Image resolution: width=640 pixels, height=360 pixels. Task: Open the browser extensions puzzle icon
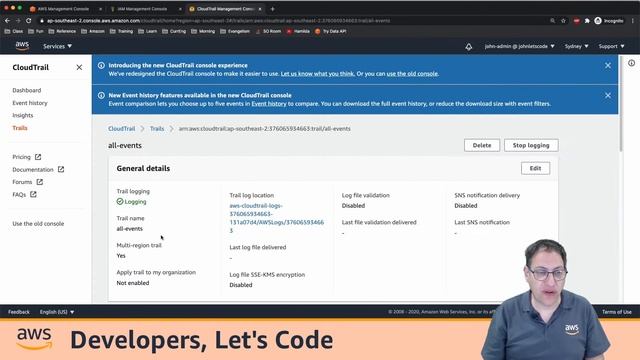pyautogui.click(x=587, y=20)
